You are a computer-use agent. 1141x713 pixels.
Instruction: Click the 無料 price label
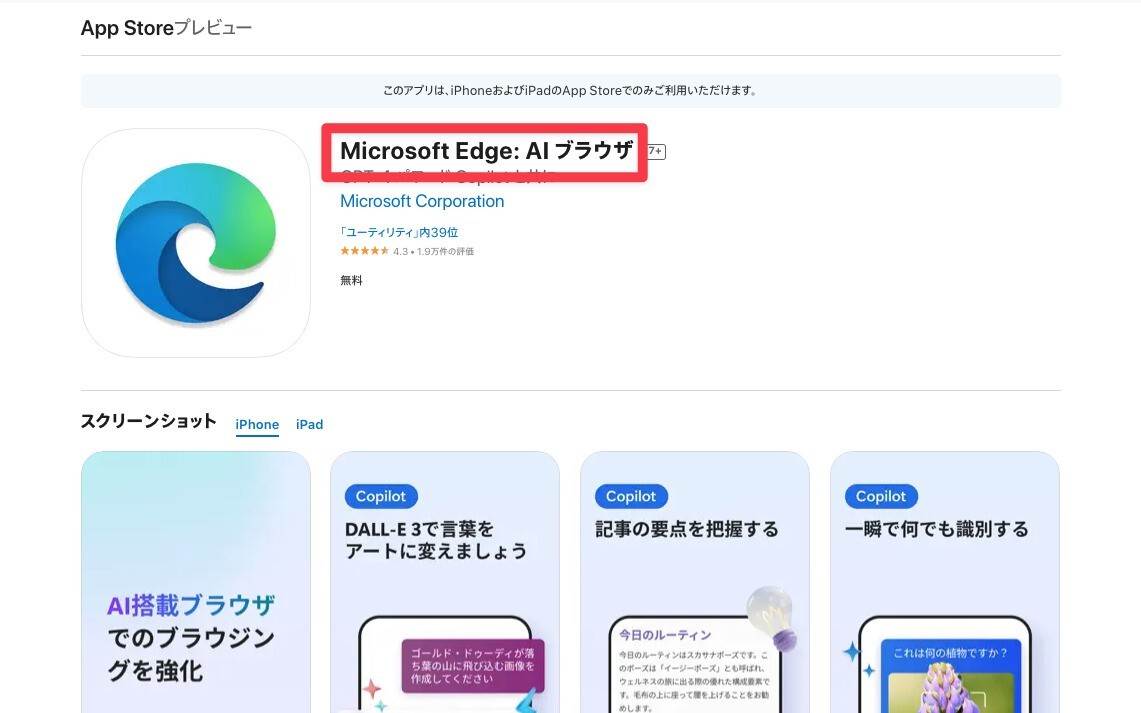[351, 280]
